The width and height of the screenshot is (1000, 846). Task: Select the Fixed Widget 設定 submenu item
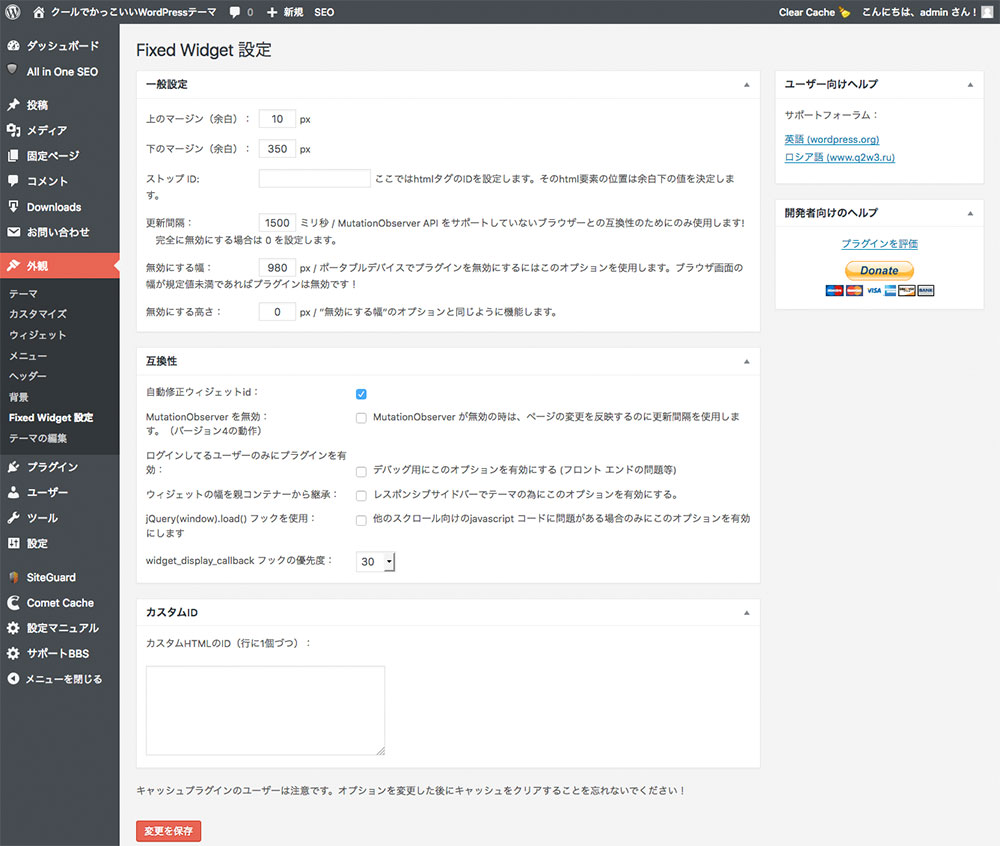click(51, 418)
